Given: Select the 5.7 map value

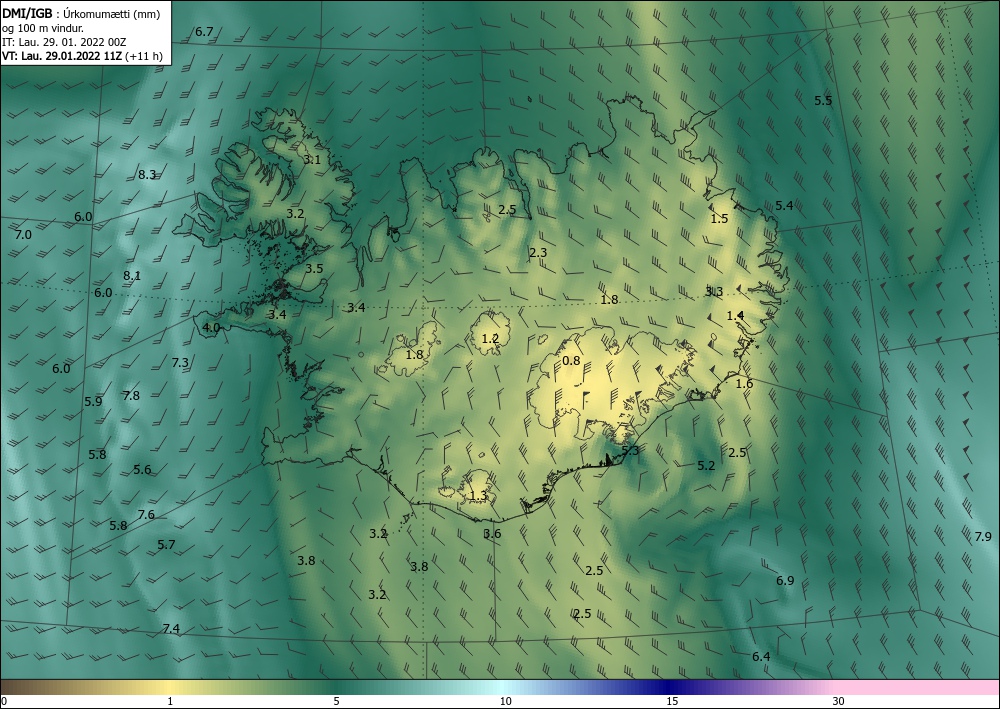Looking at the screenshot, I should point(166,545).
